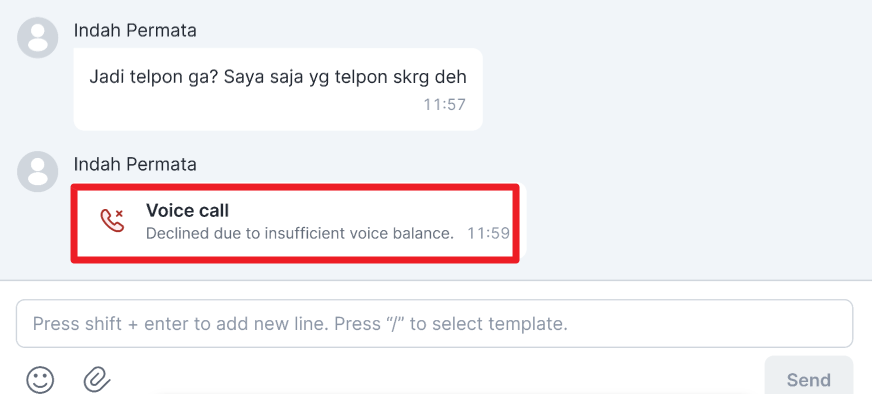Click the 11:57 message timestamp
The image size is (872, 394).
pyautogui.click(x=444, y=105)
